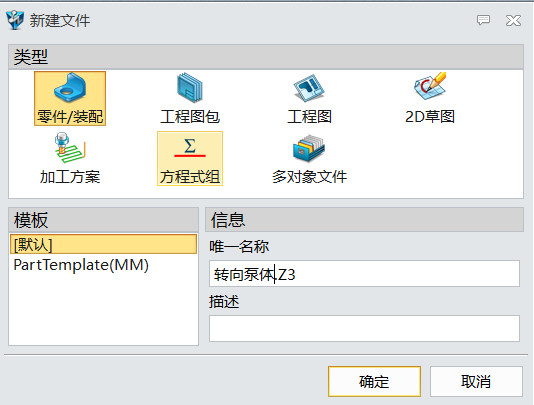Image resolution: width=534 pixels, height=405 pixels.
Task: Open the comment bubble icon in title bar
Action: [483, 20]
